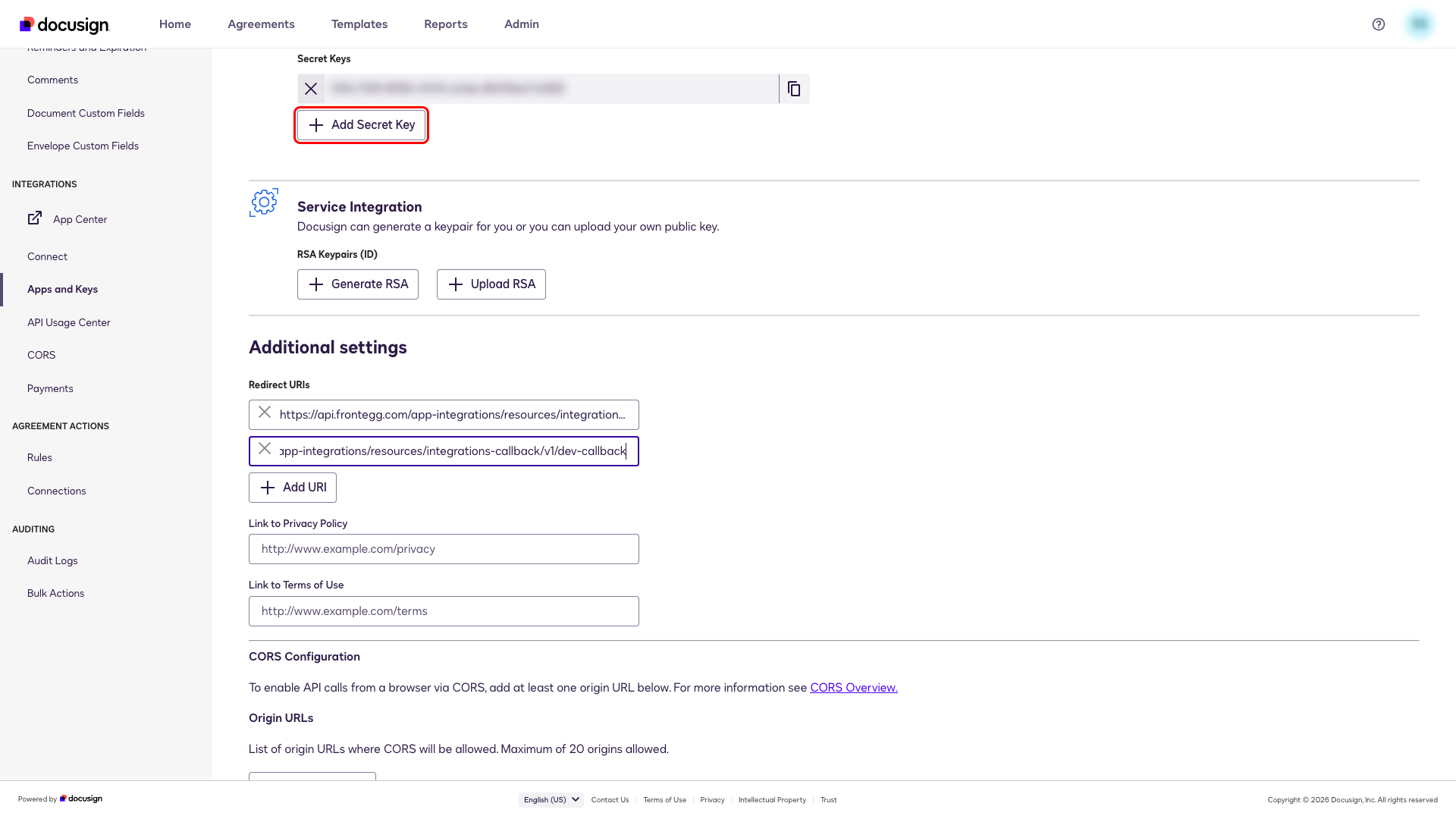Open the user profile avatar
The height and width of the screenshot is (819, 1456).
[1420, 24]
